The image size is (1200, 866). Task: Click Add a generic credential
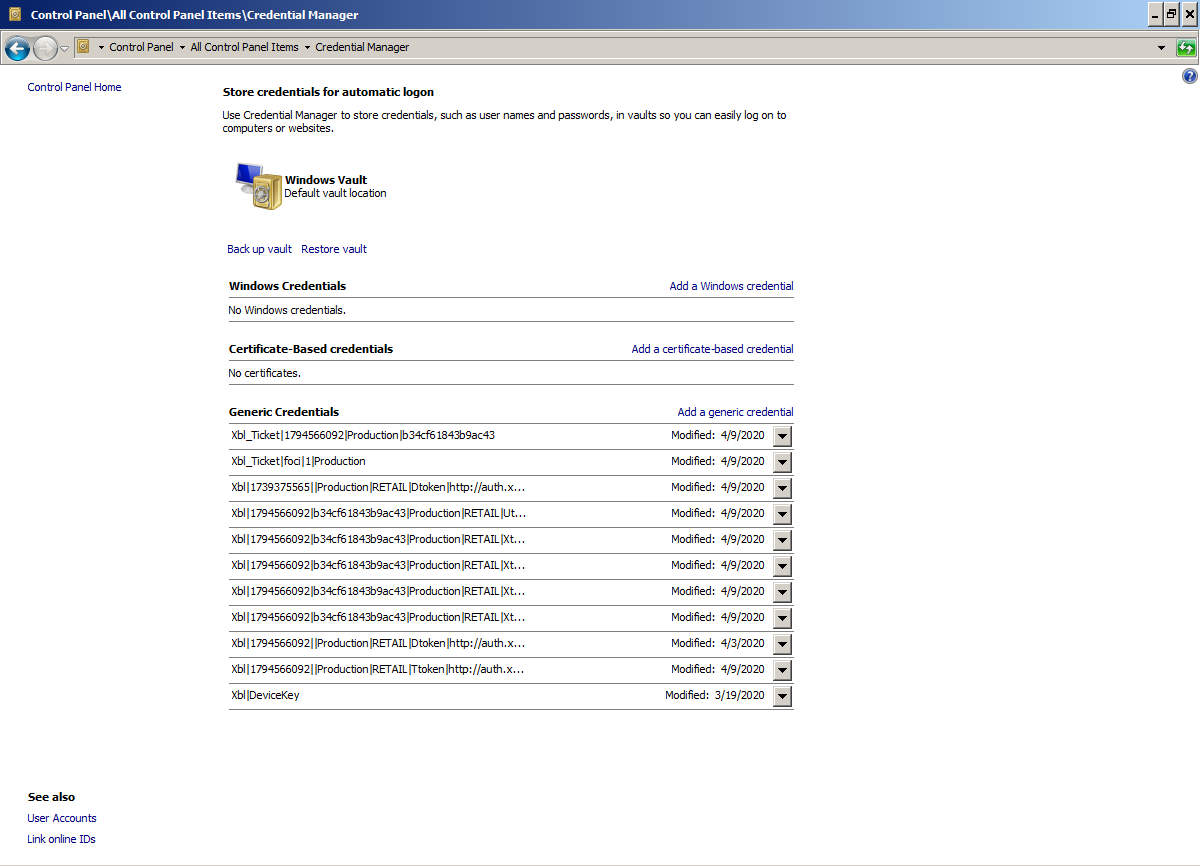click(x=735, y=412)
